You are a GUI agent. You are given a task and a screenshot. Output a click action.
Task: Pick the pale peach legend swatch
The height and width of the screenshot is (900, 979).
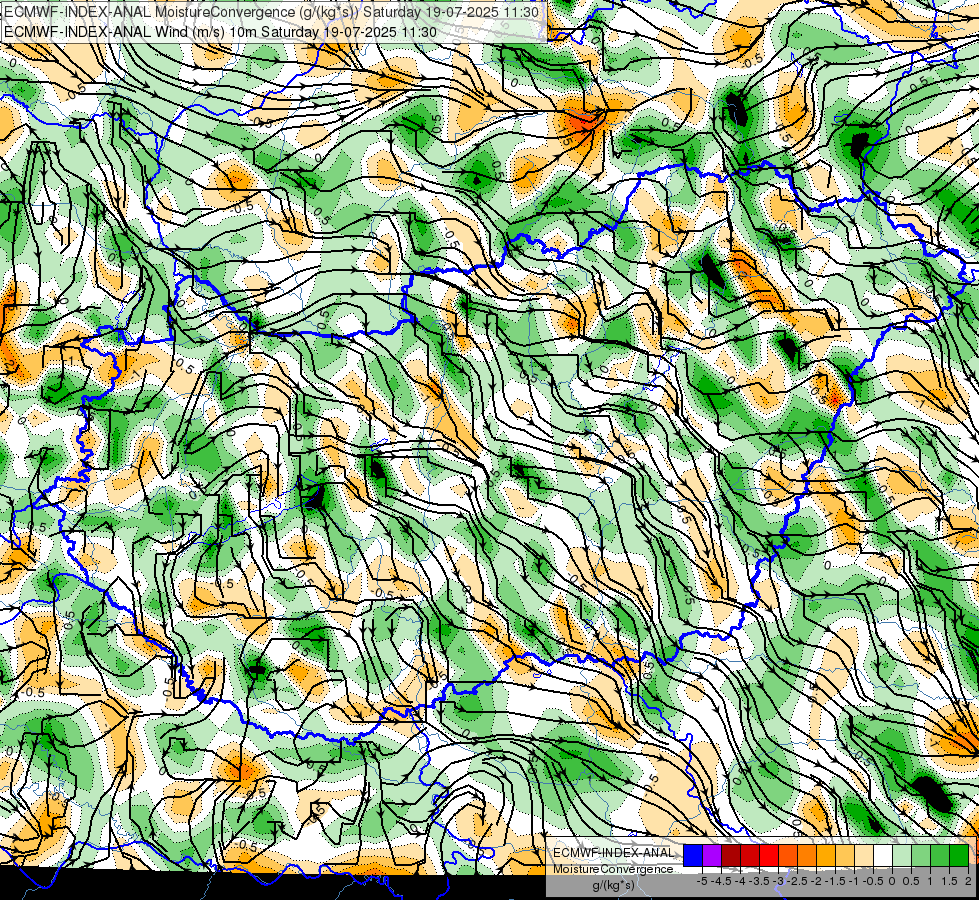[x=864, y=856]
